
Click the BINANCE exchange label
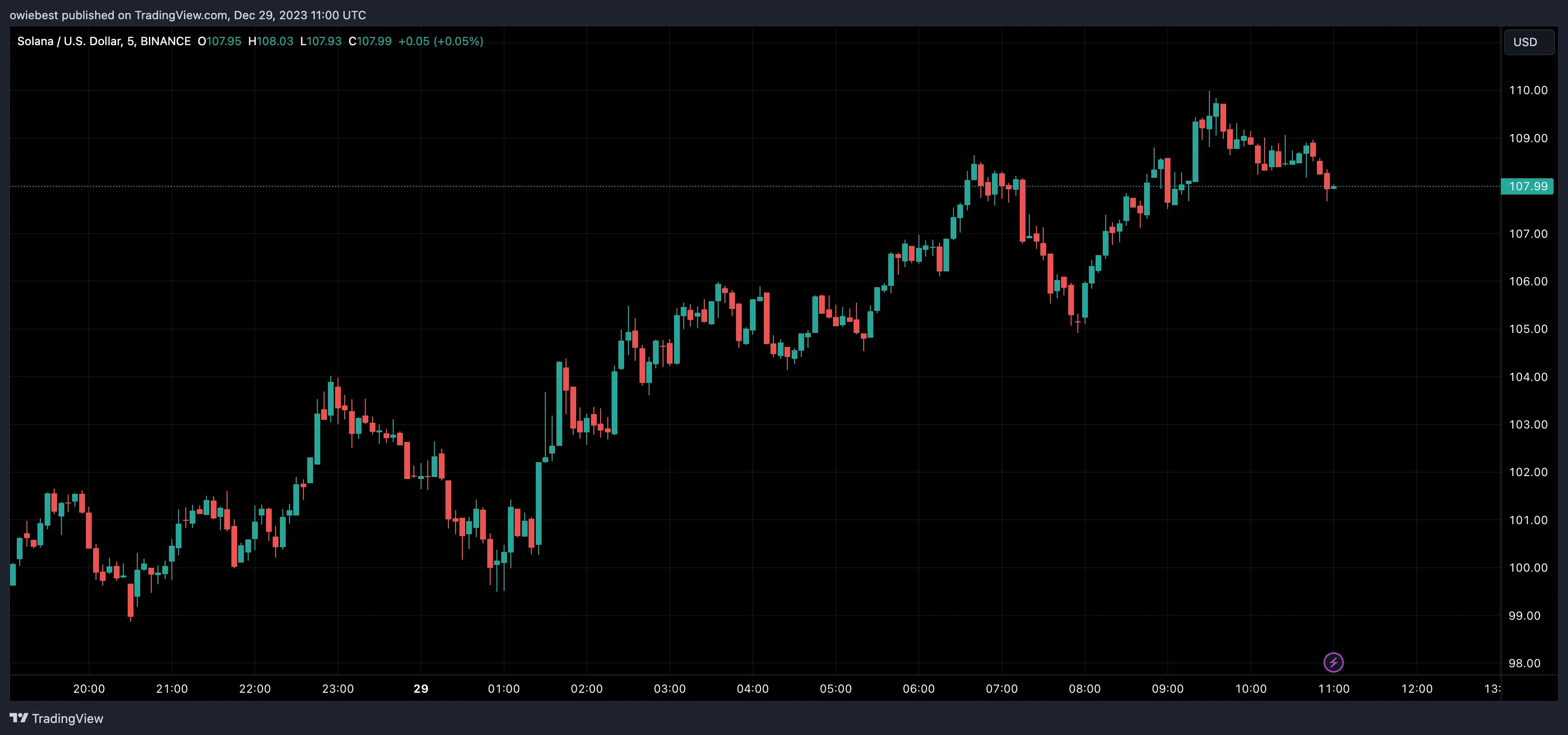[x=166, y=41]
